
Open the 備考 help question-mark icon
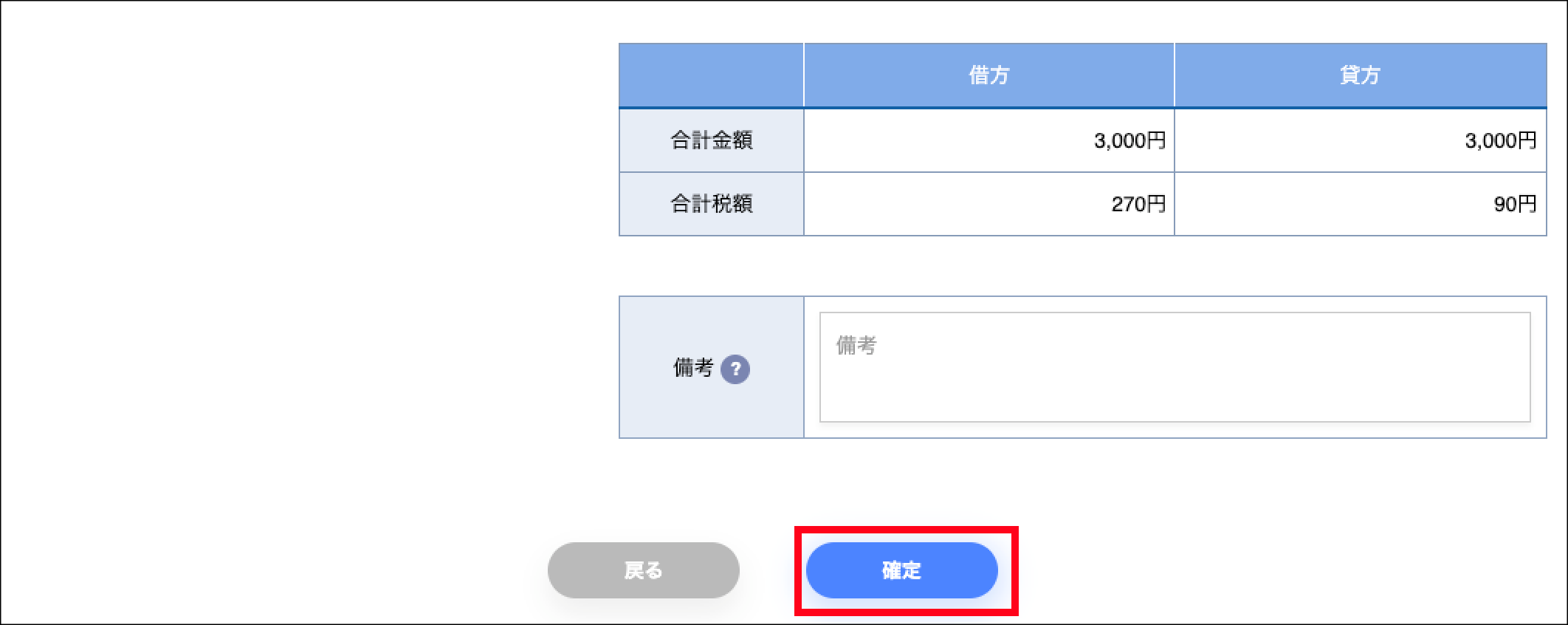(x=735, y=369)
